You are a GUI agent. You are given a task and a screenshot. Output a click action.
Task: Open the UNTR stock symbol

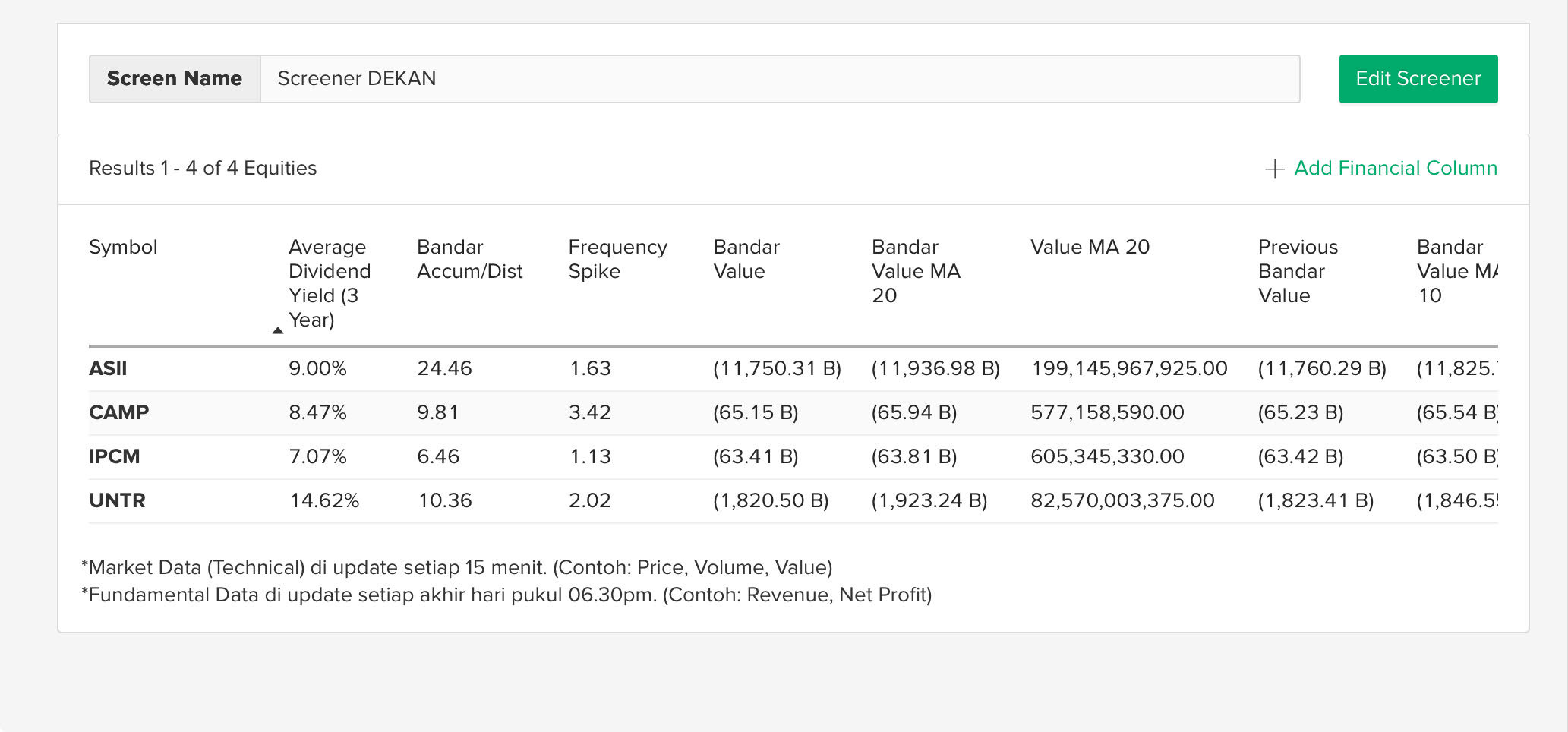click(117, 500)
